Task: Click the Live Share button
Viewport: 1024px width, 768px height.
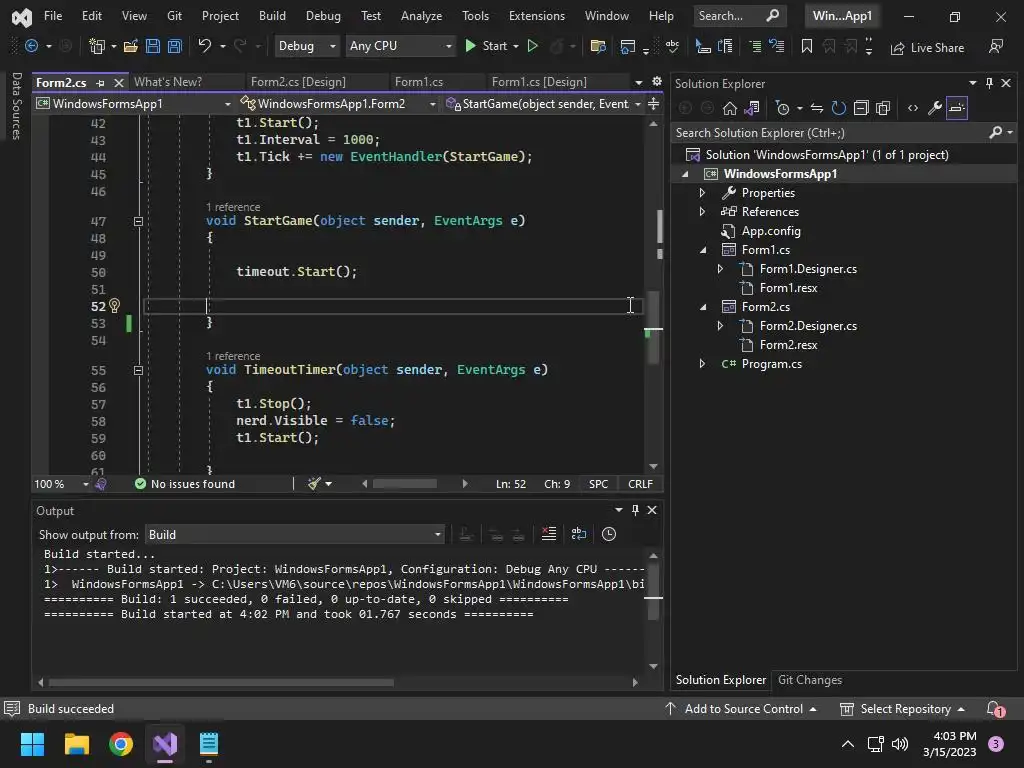Action: point(927,47)
